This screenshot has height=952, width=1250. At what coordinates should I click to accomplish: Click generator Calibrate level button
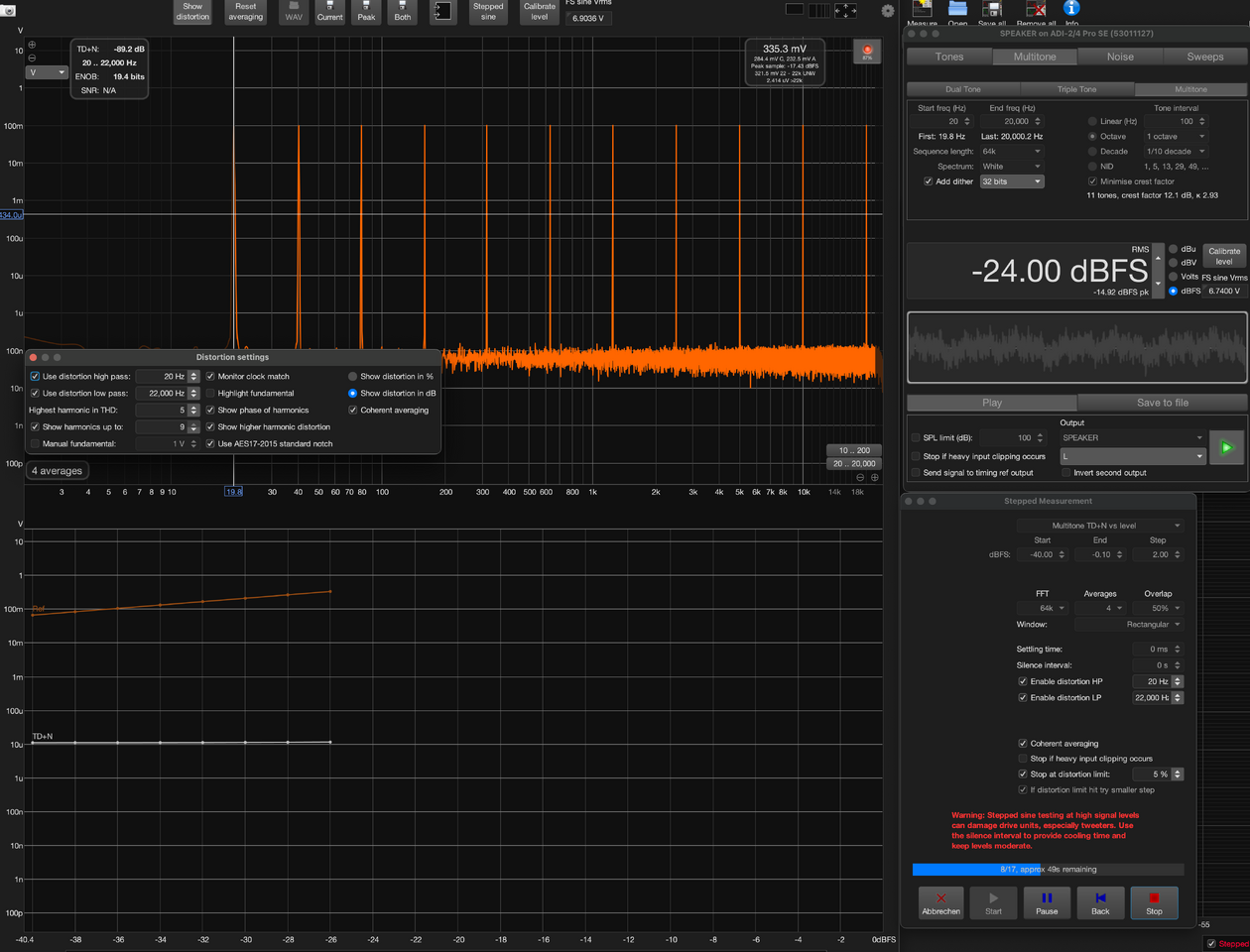pyautogui.click(x=1224, y=256)
